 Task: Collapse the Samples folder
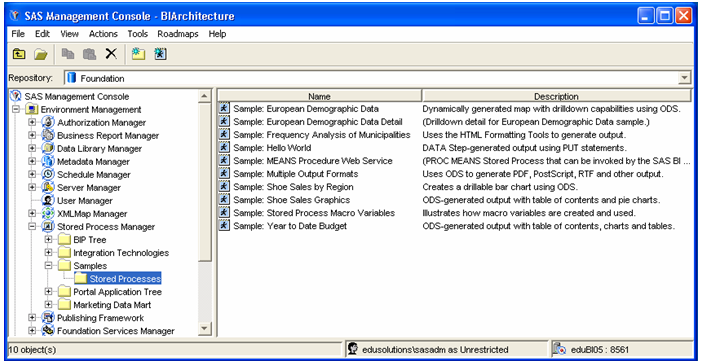click(48, 265)
